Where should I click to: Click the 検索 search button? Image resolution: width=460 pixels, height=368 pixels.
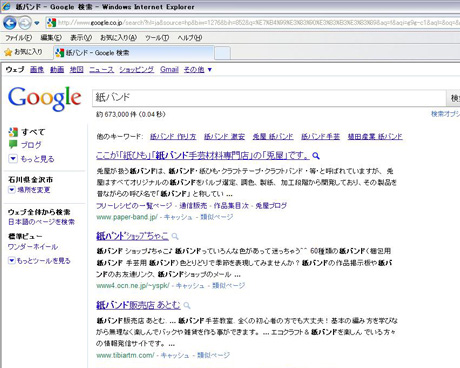point(453,98)
